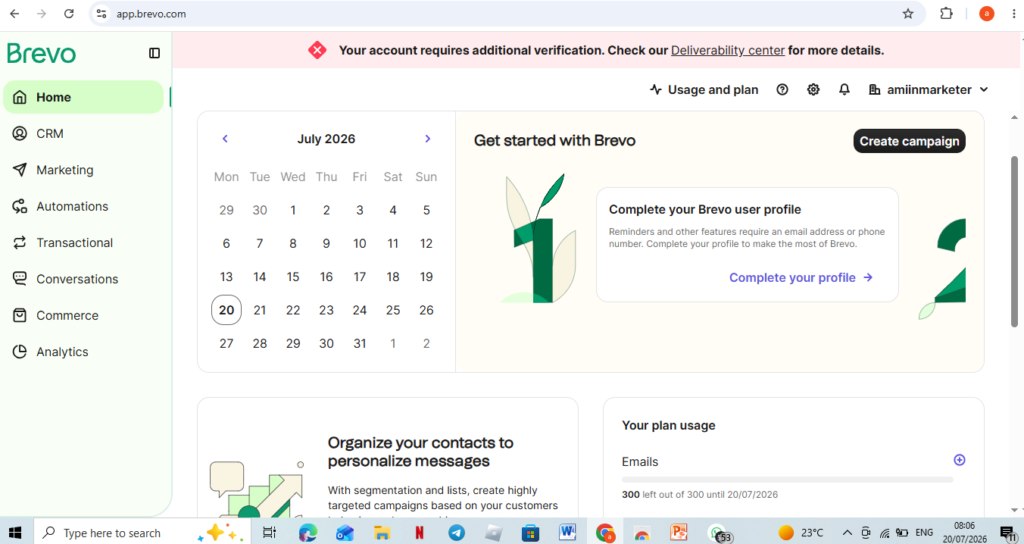This screenshot has height=544, width=1024.
Task: Go to previous month in calendar
Action: [x=225, y=138]
